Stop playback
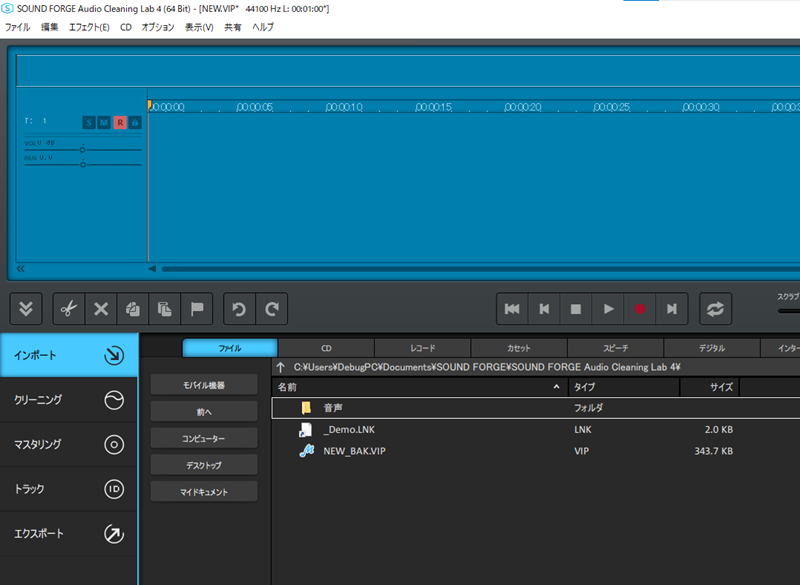This screenshot has width=800, height=585. [x=576, y=309]
